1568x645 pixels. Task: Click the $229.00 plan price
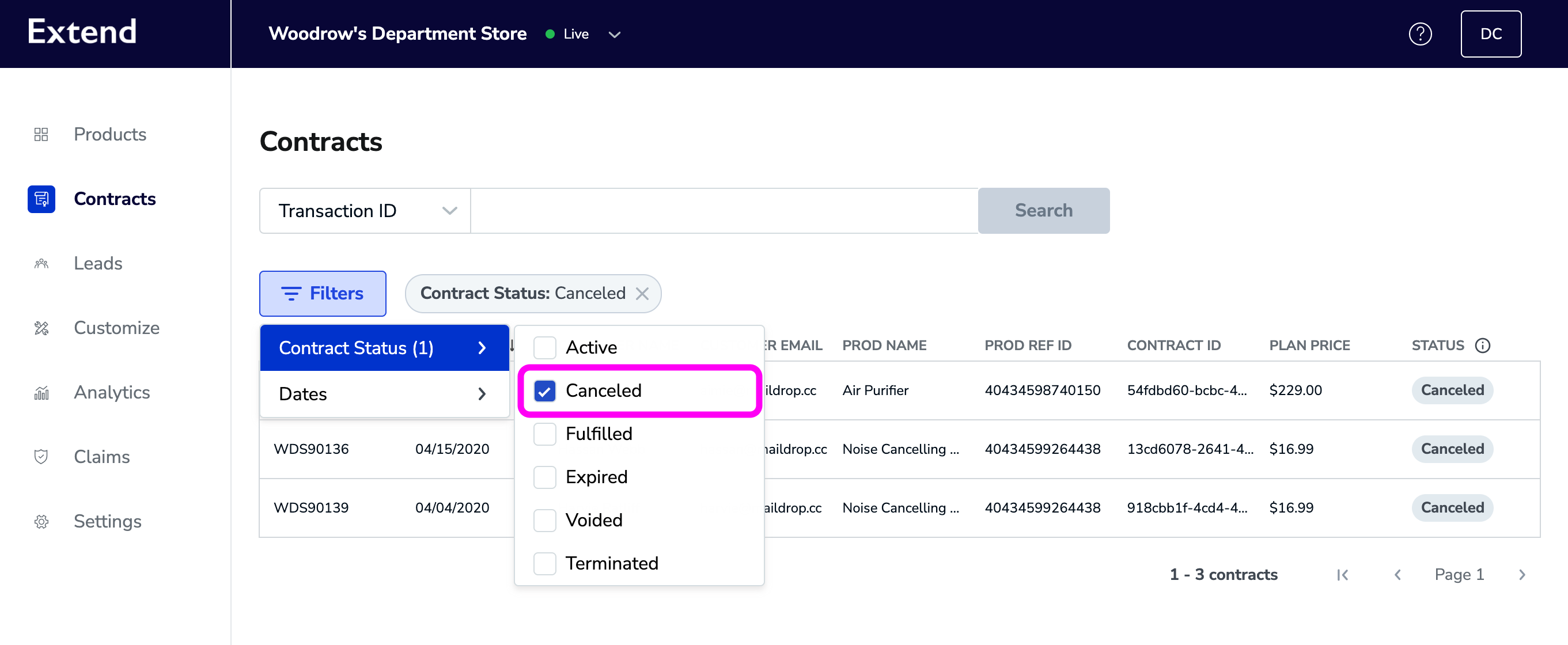click(1296, 390)
